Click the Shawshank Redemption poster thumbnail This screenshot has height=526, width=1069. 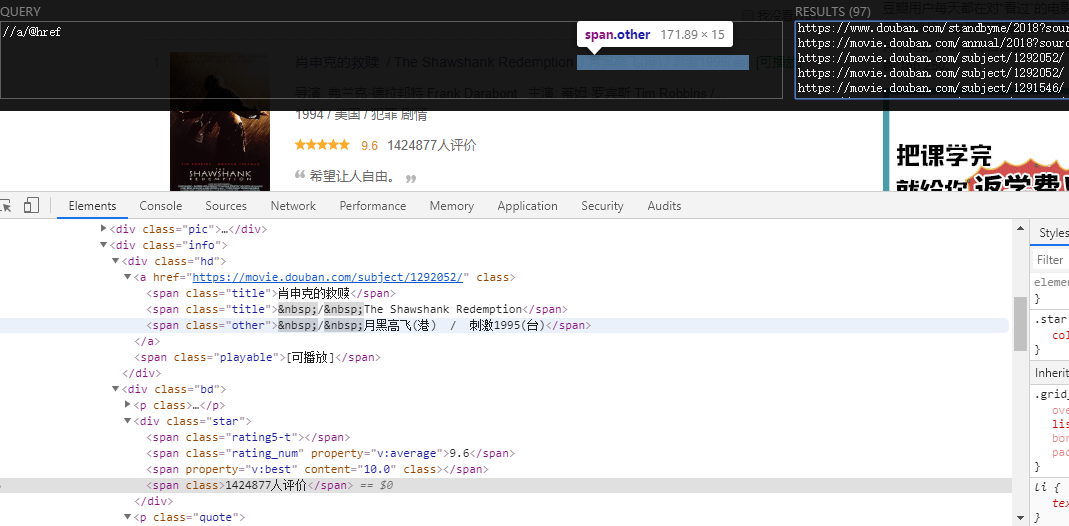tap(220, 121)
